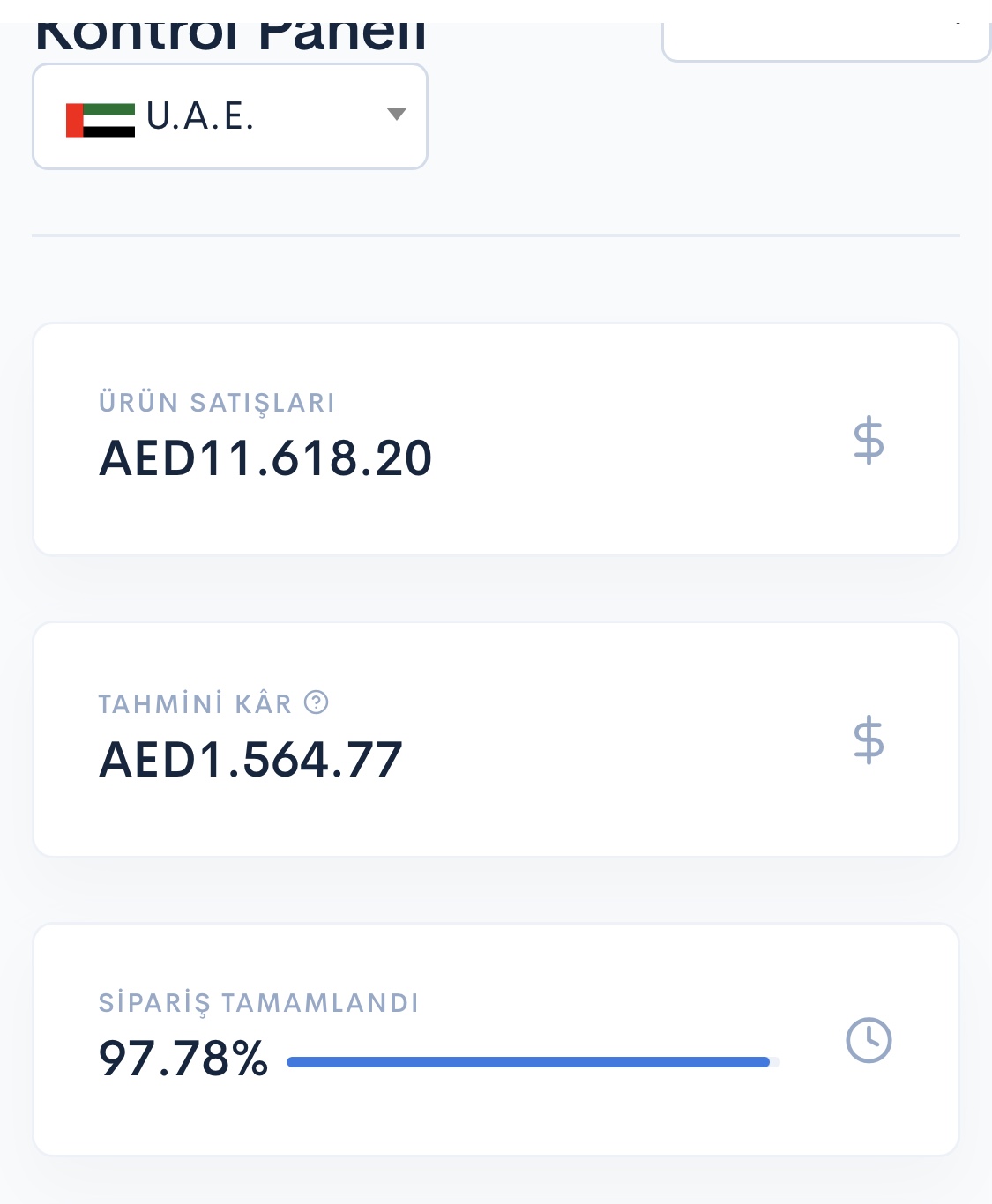Click the Kontrol Paneli heading
The height and width of the screenshot is (1204, 992).
coord(230,35)
